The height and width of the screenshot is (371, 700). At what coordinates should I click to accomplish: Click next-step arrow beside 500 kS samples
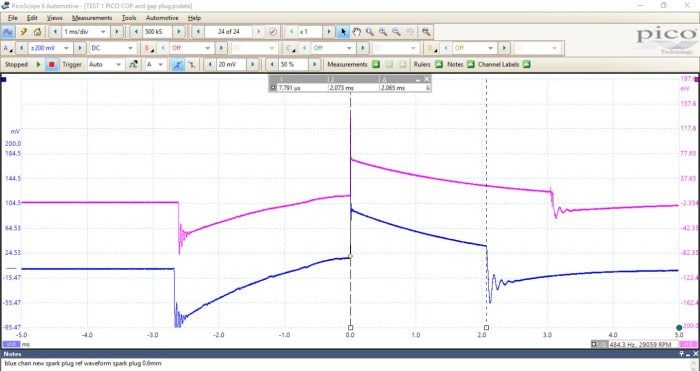(x=179, y=32)
